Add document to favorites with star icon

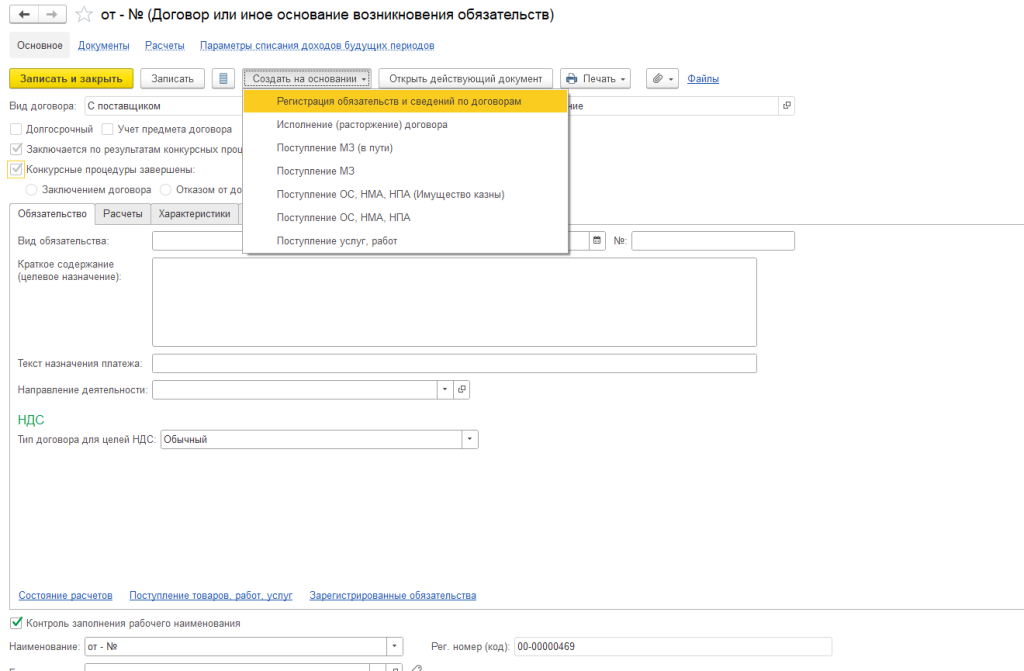(84, 14)
